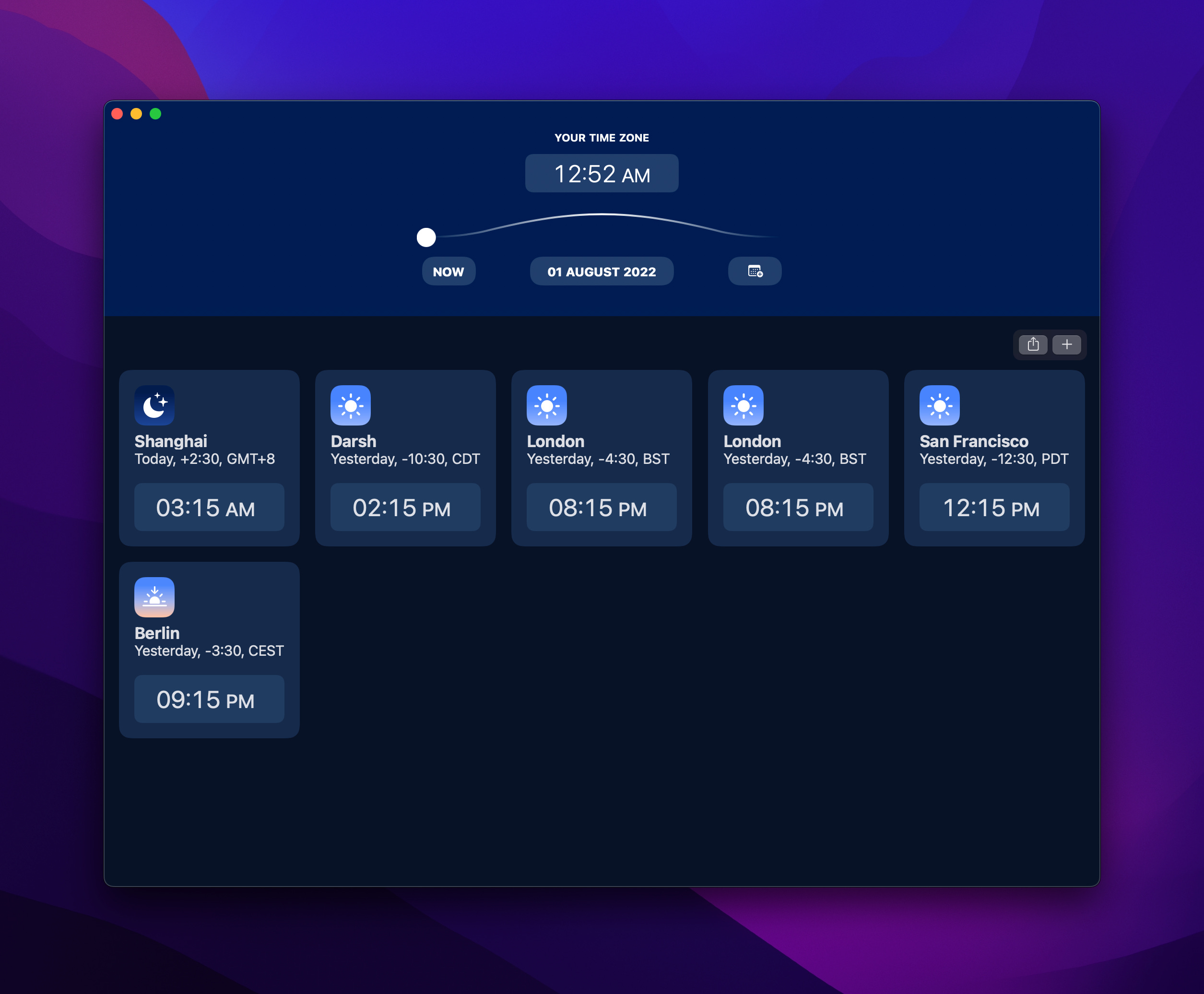Screen dimensions: 1204x994
Task: Click Berlin's 09:15 PM time field
Action: coord(209,699)
